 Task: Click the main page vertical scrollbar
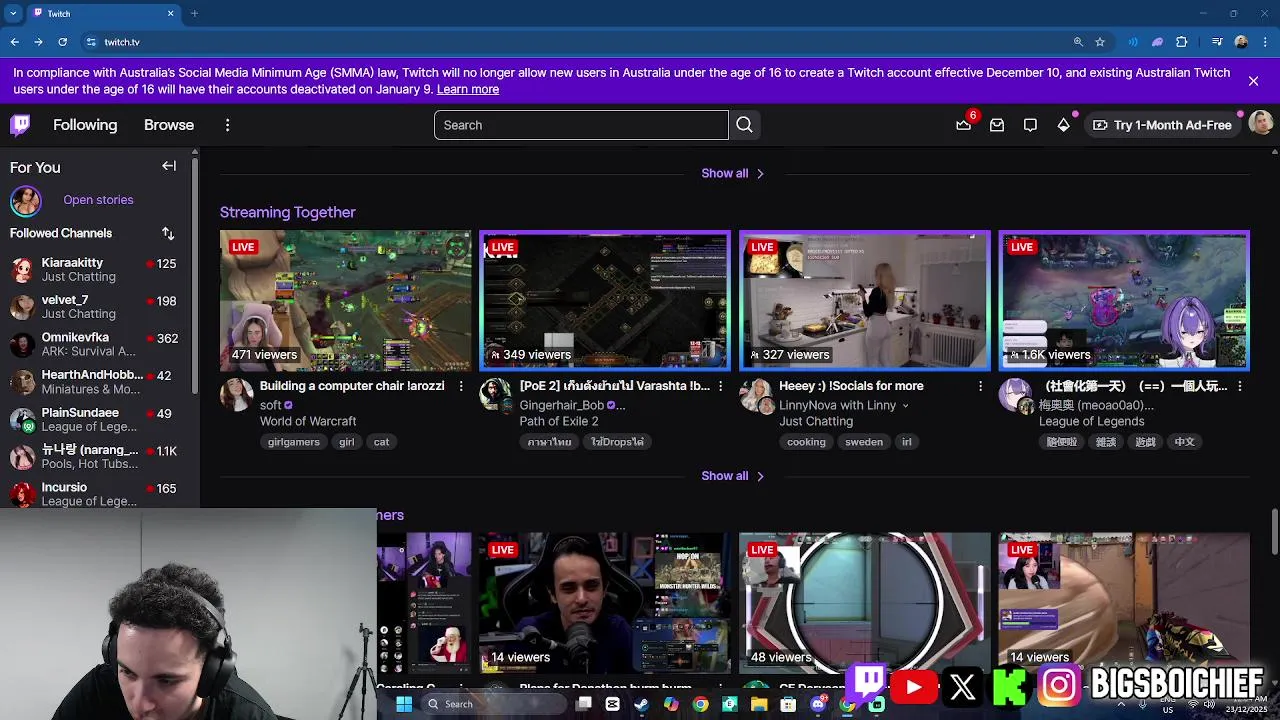point(1275,530)
